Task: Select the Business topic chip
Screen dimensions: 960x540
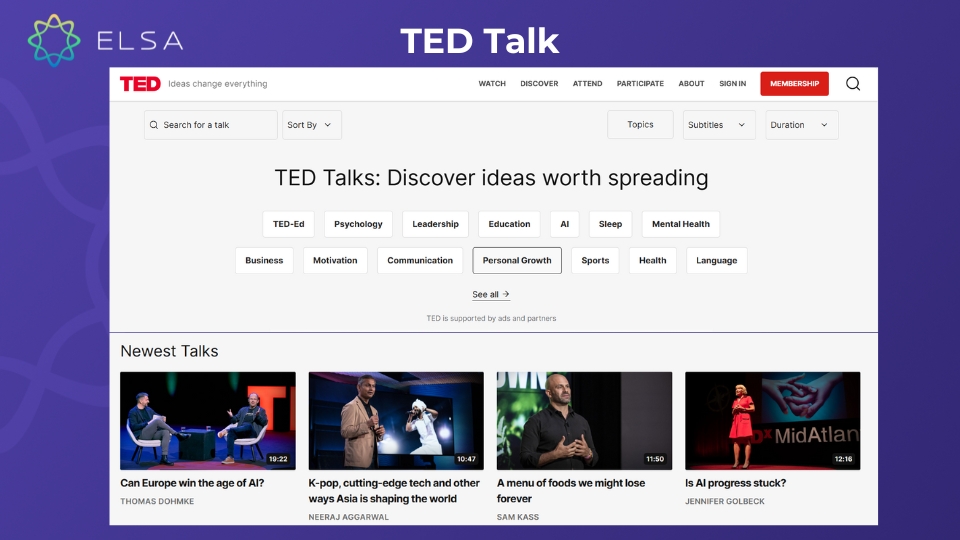Action: (264, 260)
